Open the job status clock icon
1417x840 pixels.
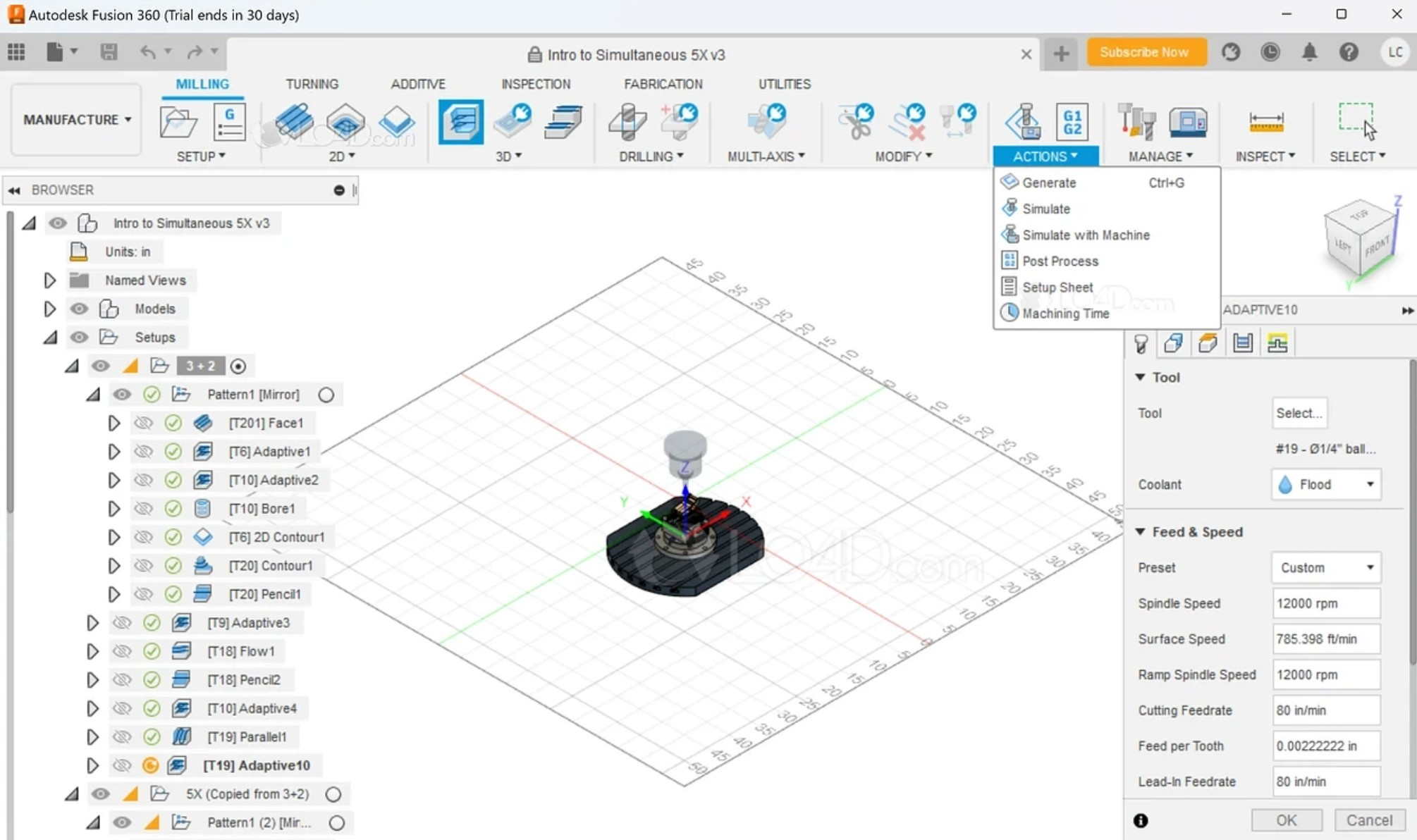(1270, 52)
